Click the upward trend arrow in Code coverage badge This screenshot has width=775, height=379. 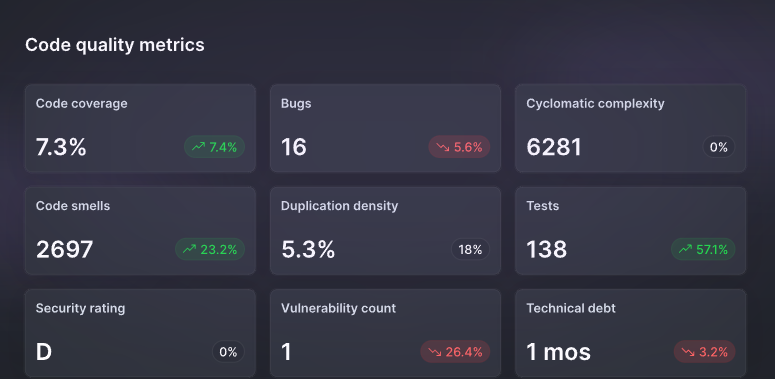199,147
